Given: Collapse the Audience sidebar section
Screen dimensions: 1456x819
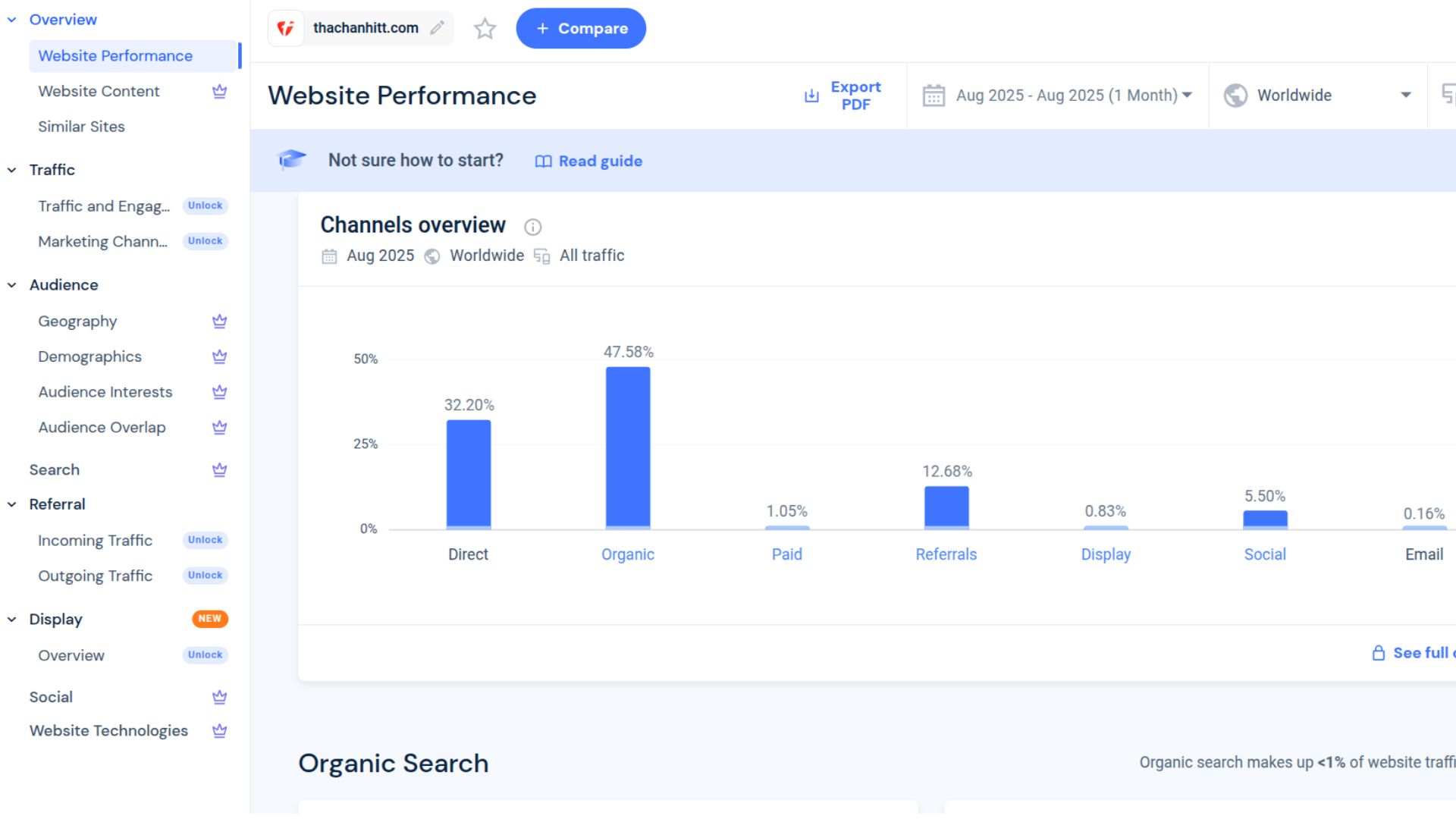Looking at the screenshot, I should pos(12,285).
